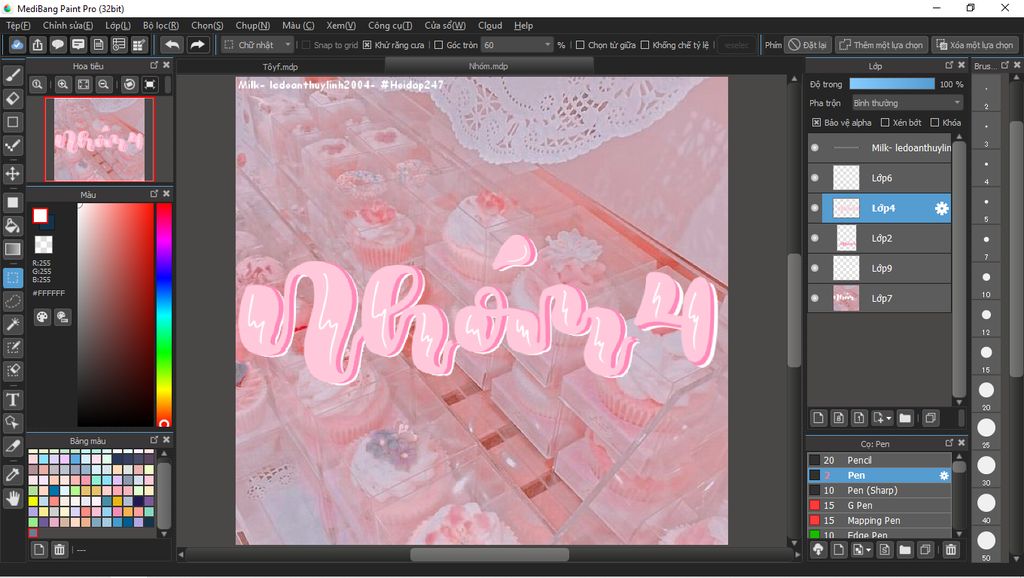Screen dimensions: 1024x578
Task: Select the Eraser tool
Action: (x=12, y=99)
